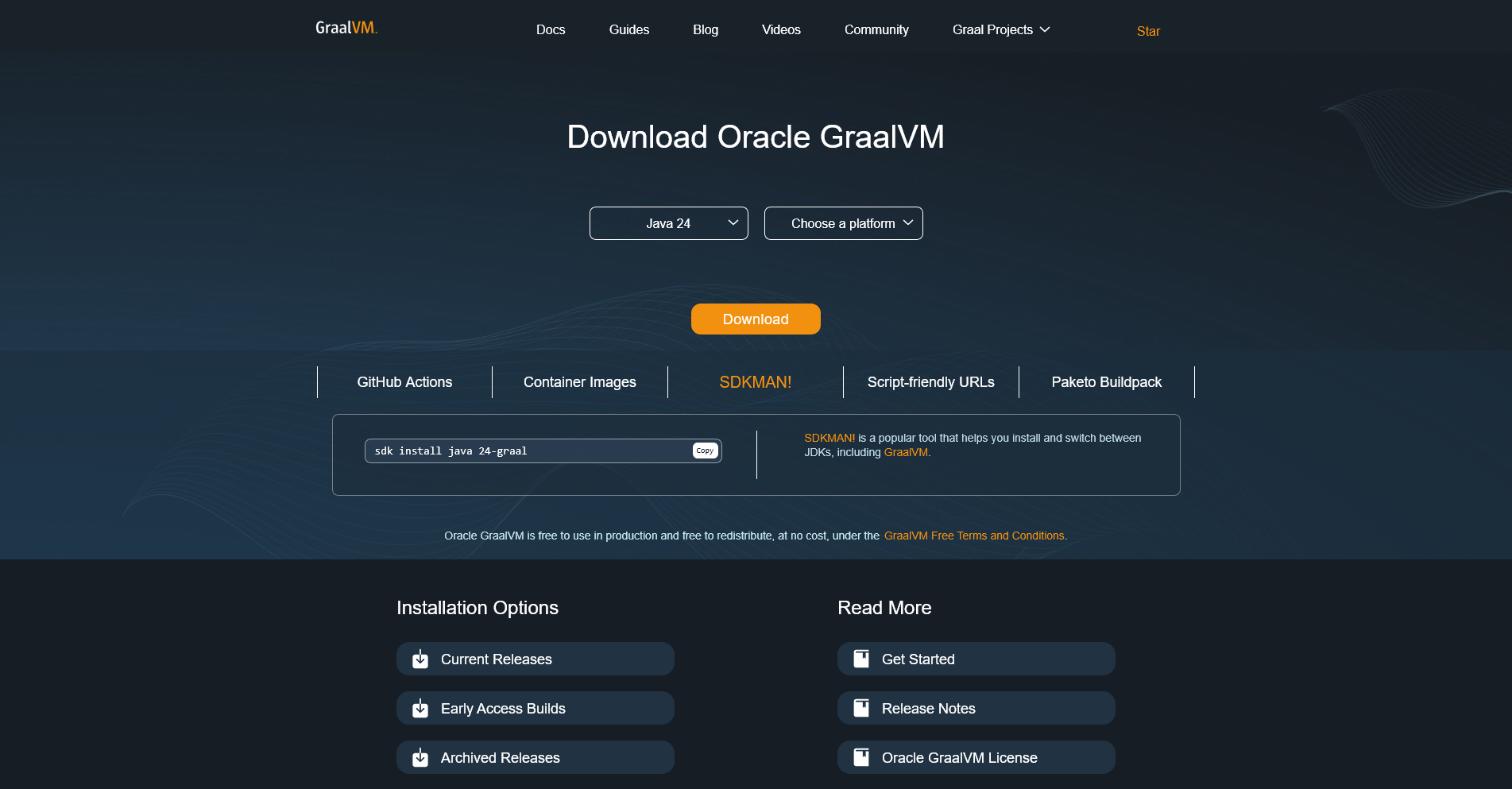Screen dimensions: 1512x789
Task: Open the Java 24 version dropdown
Action: pos(668,223)
